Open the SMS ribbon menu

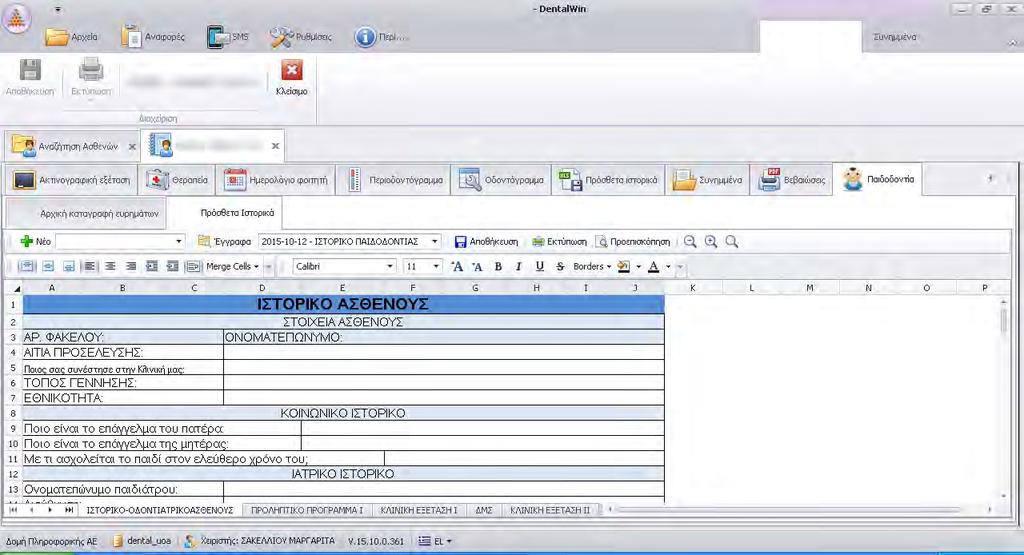(228, 37)
